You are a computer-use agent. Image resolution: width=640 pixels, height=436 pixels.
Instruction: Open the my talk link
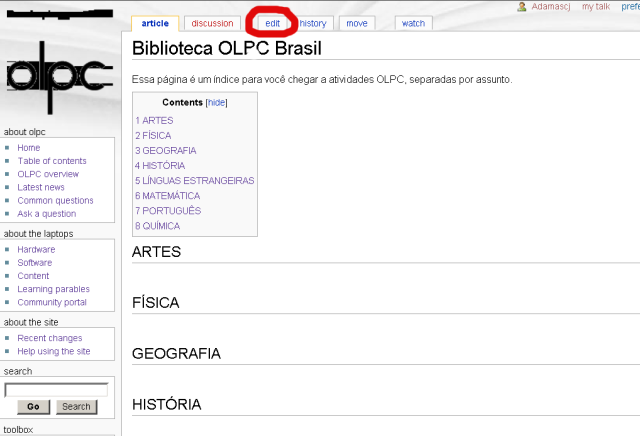[x=596, y=6]
